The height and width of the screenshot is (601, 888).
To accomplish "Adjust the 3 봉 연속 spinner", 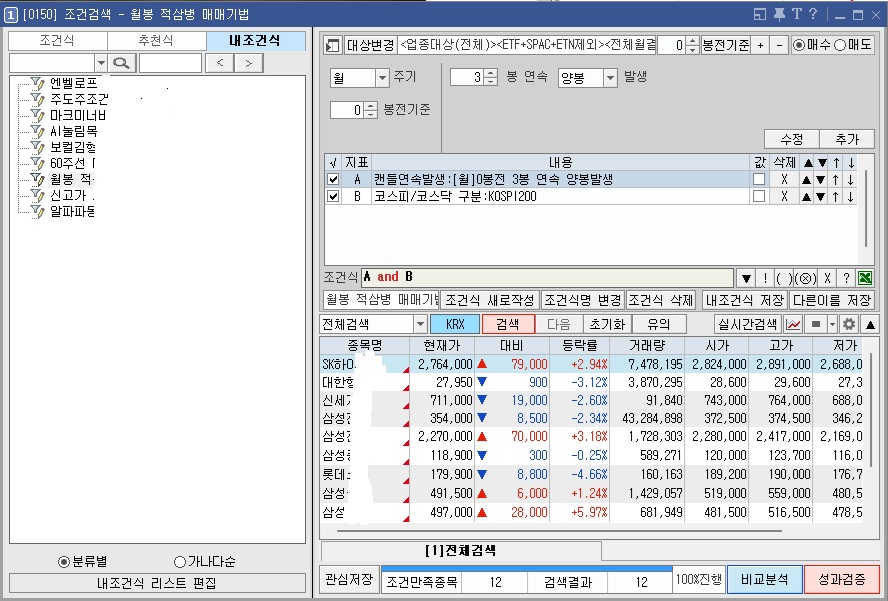I will [491, 78].
